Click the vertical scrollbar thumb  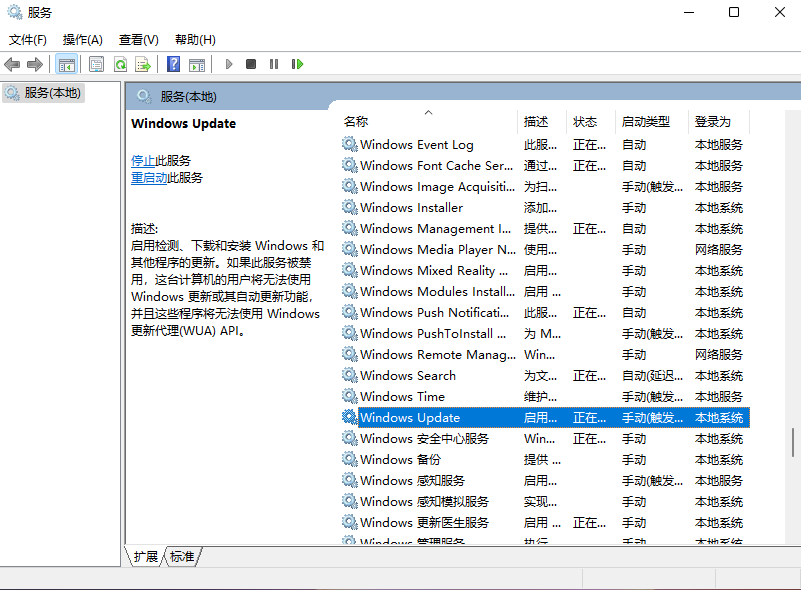point(793,442)
